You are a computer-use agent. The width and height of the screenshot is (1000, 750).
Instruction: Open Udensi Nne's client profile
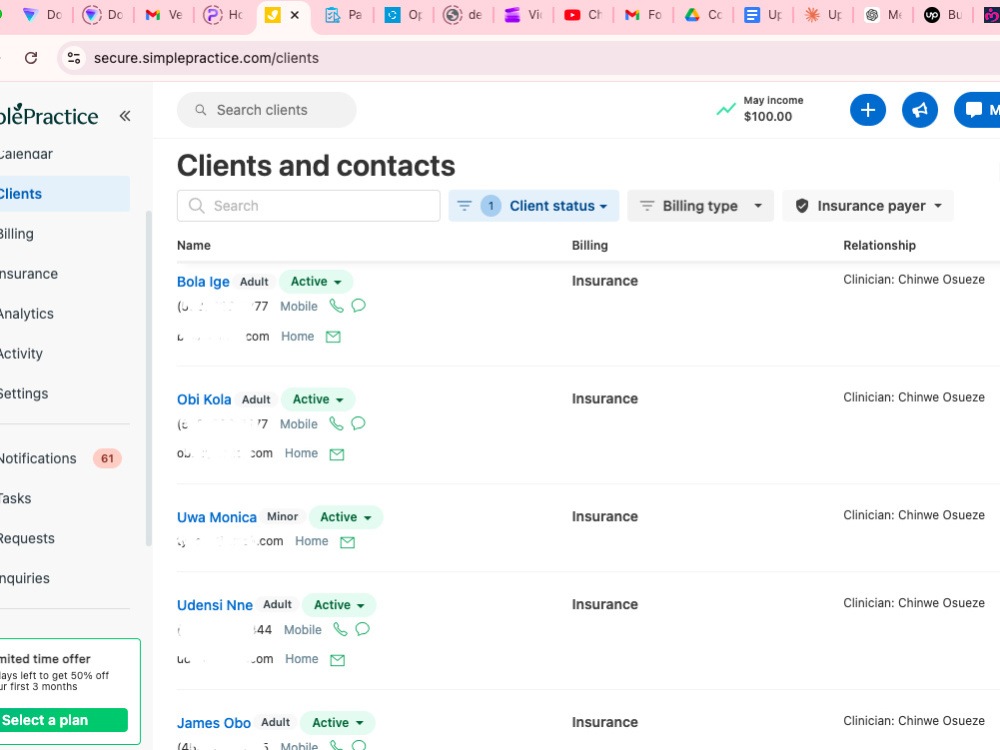point(215,605)
